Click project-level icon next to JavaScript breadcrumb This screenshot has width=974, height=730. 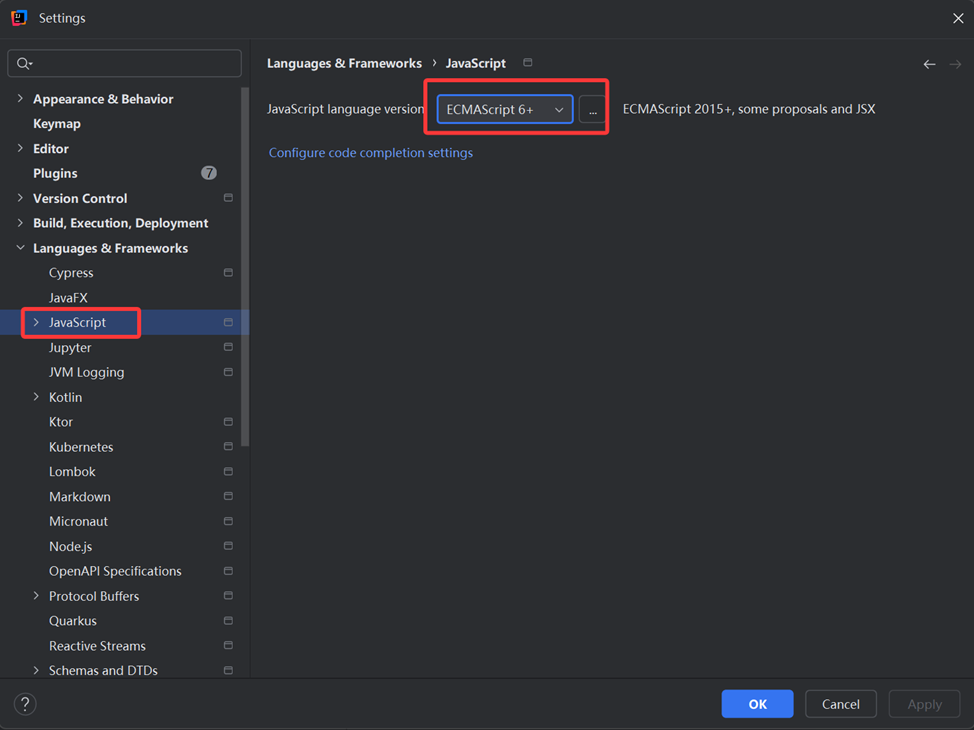tap(528, 63)
